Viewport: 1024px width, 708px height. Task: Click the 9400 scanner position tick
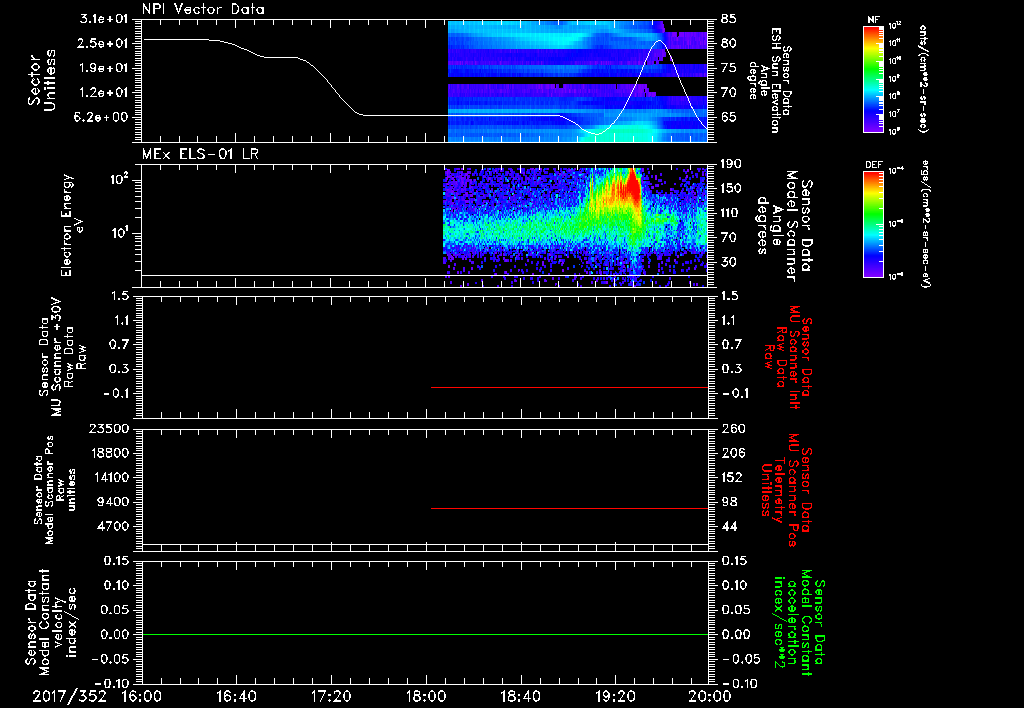113,502
